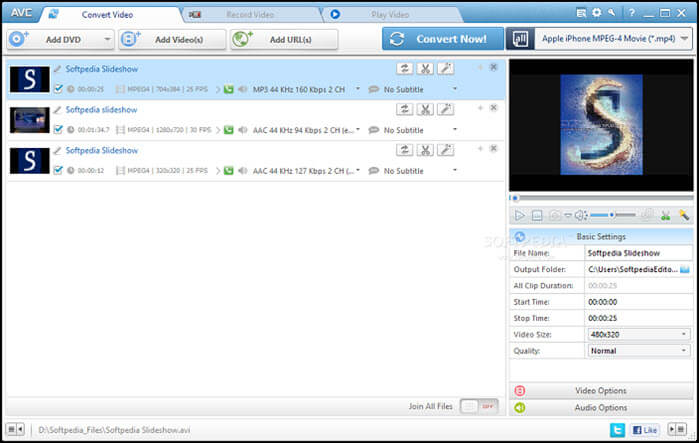Click the magic wand effects icon on second video

(x=446, y=110)
